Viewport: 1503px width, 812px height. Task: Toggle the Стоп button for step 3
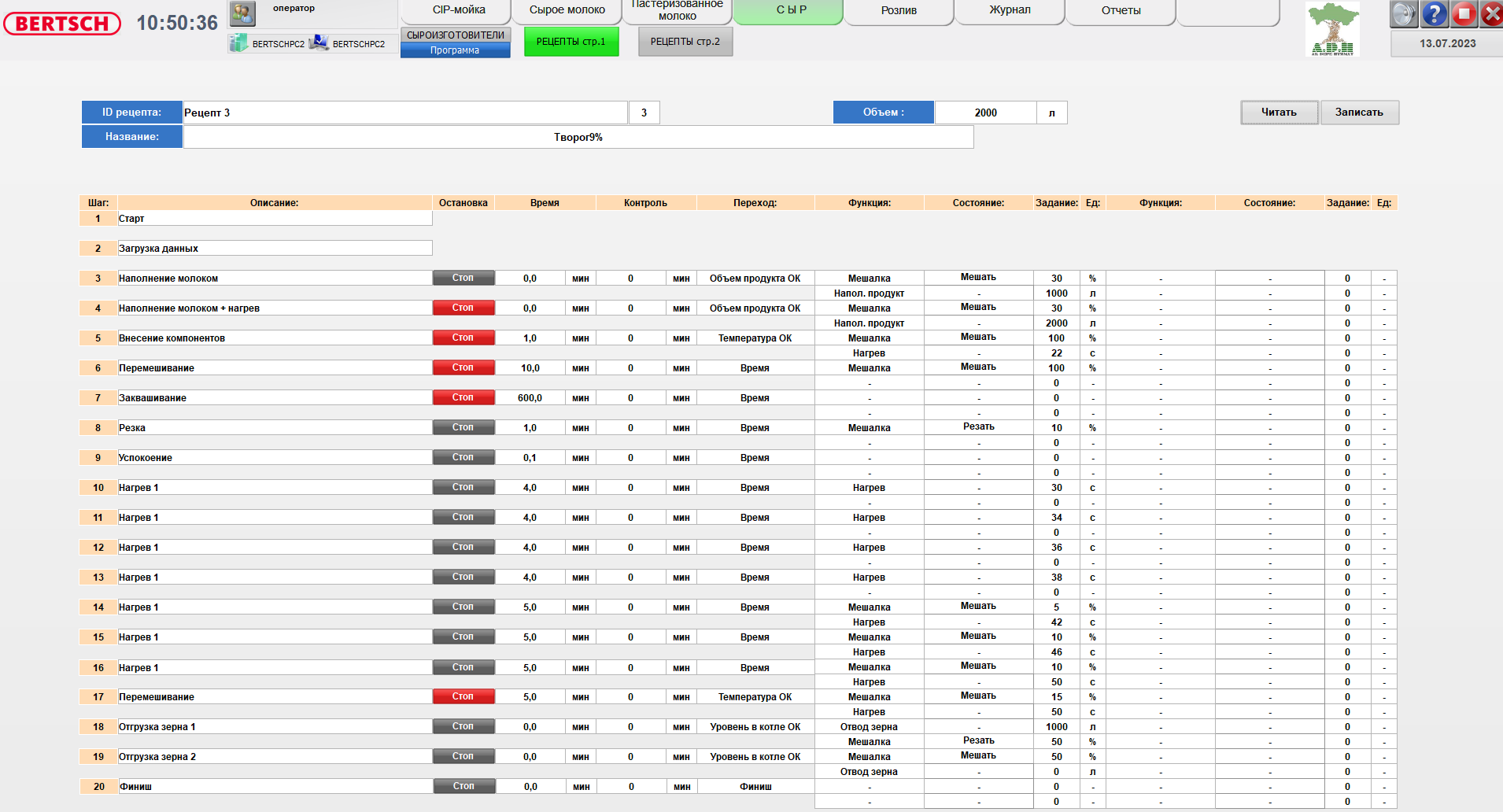(x=463, y=278)
